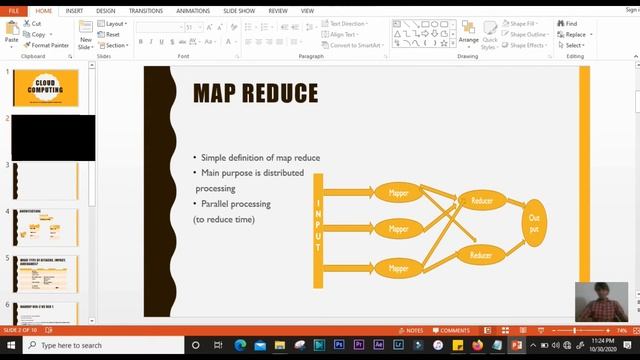Viewport: 640px width, 360px height.
Task: Select the triangle shape in gallery
Action: 397,33
